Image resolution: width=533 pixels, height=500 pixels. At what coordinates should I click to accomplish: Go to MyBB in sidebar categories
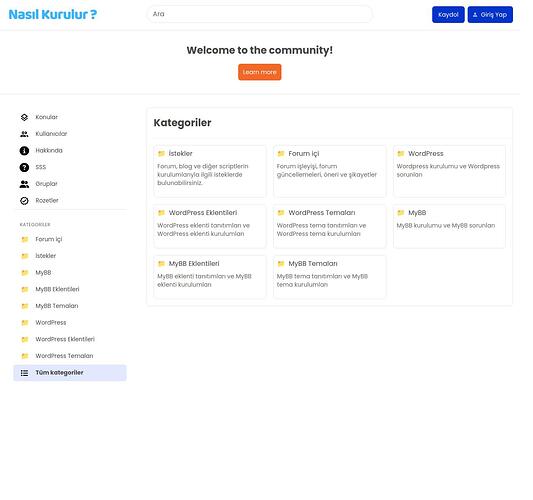pyautogui.click(x=70, y=273)
